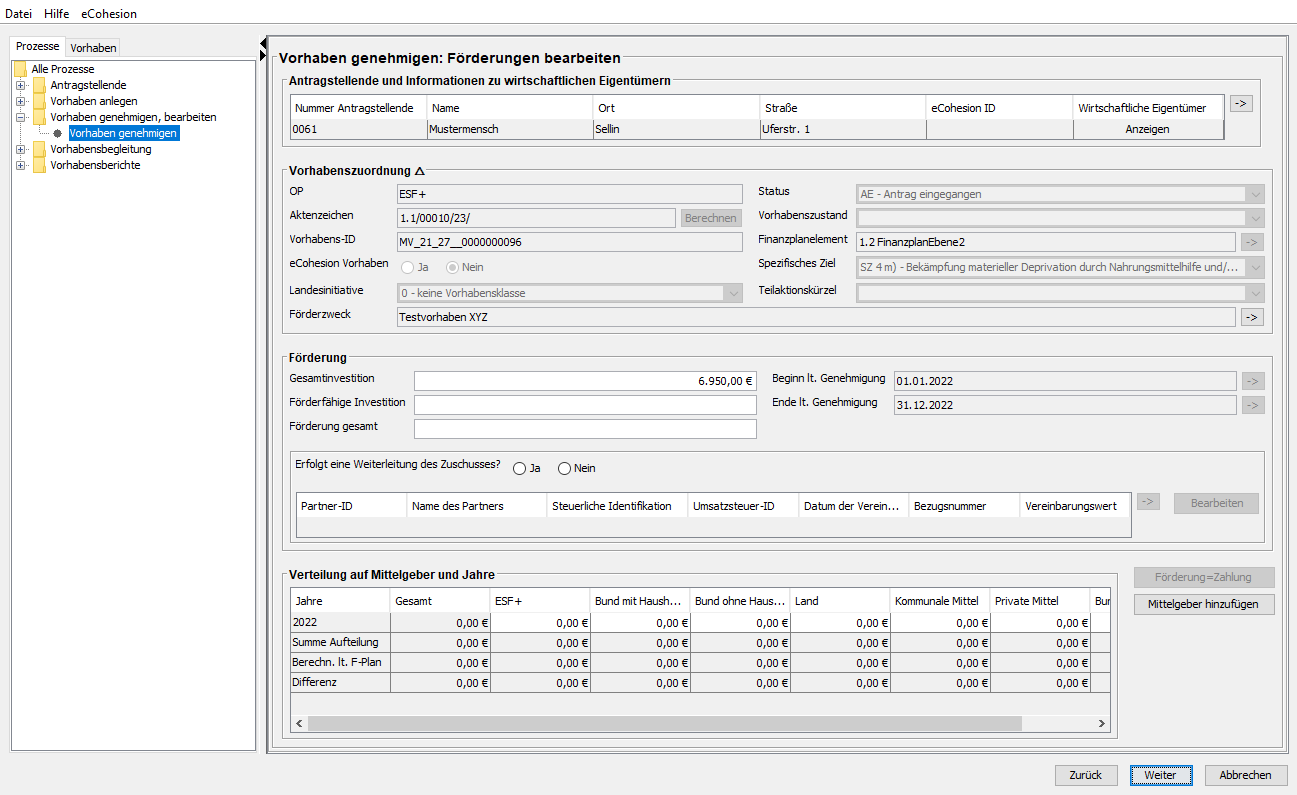The height and width of the screenshot is (795, 1297).
Task: Expand the Vorhabensbegleitung tree node
Action: [20, 149]
